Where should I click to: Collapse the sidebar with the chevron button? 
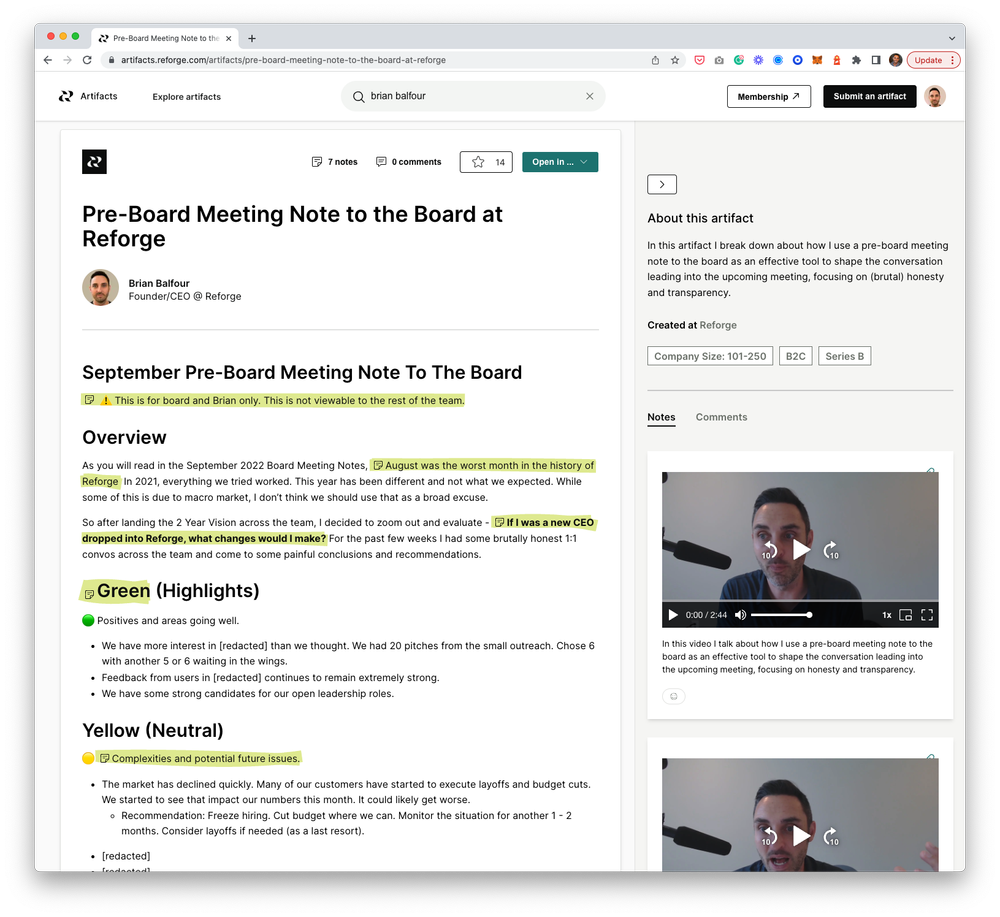point(662,184)
